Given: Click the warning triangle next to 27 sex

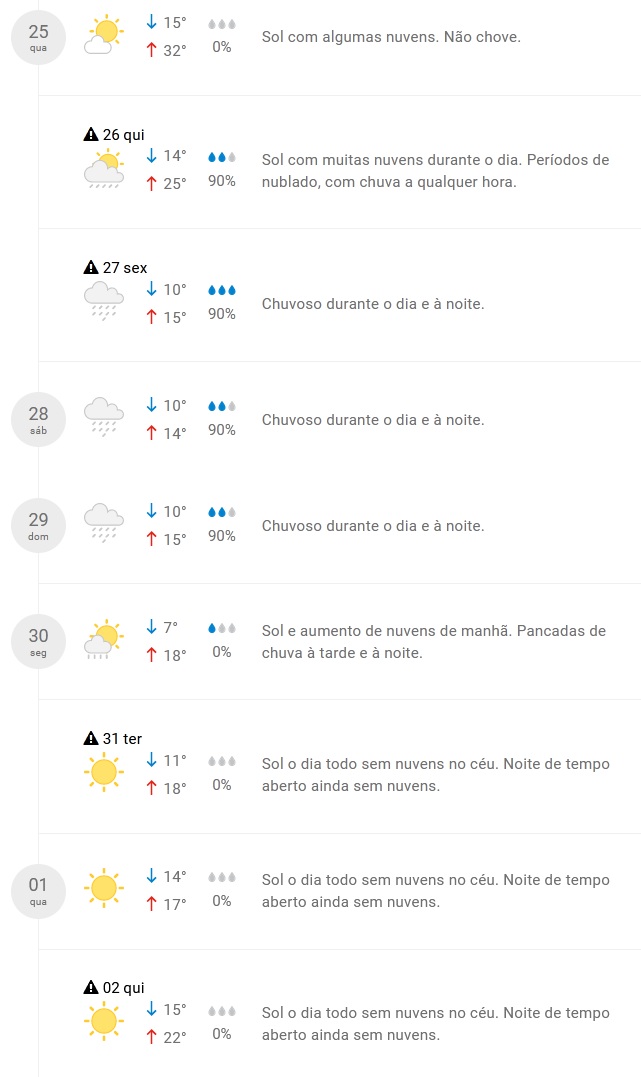Looking at the screenshot, I should click(91, 268).
